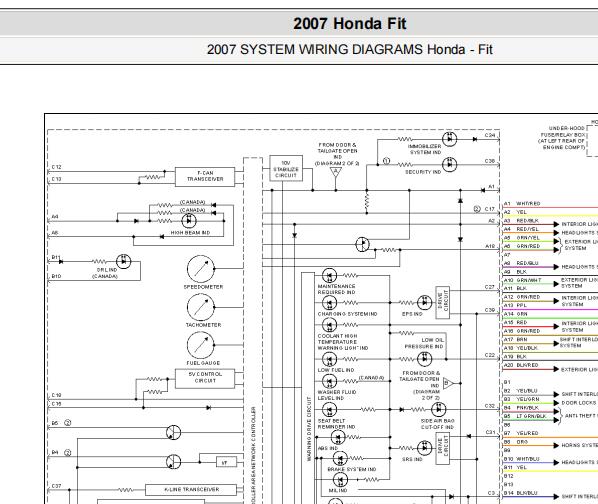Image resolution: width=598 pixels, height=504 pixels.
Task: Click COOLANT HIGH TEMPERATURE WARNING LIGHT IND text
Action: (x=343, y=342)
